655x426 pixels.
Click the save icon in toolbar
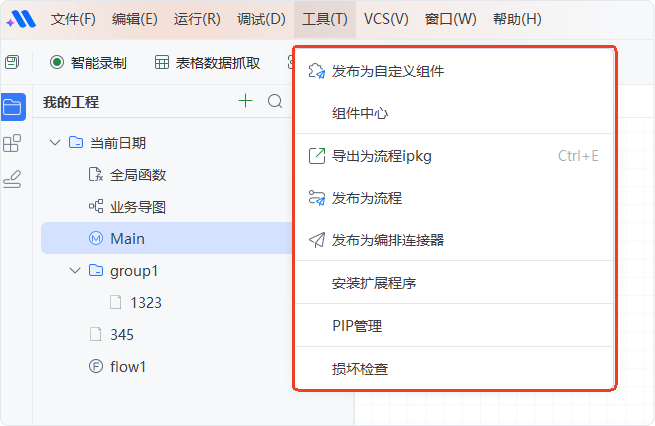11,63
